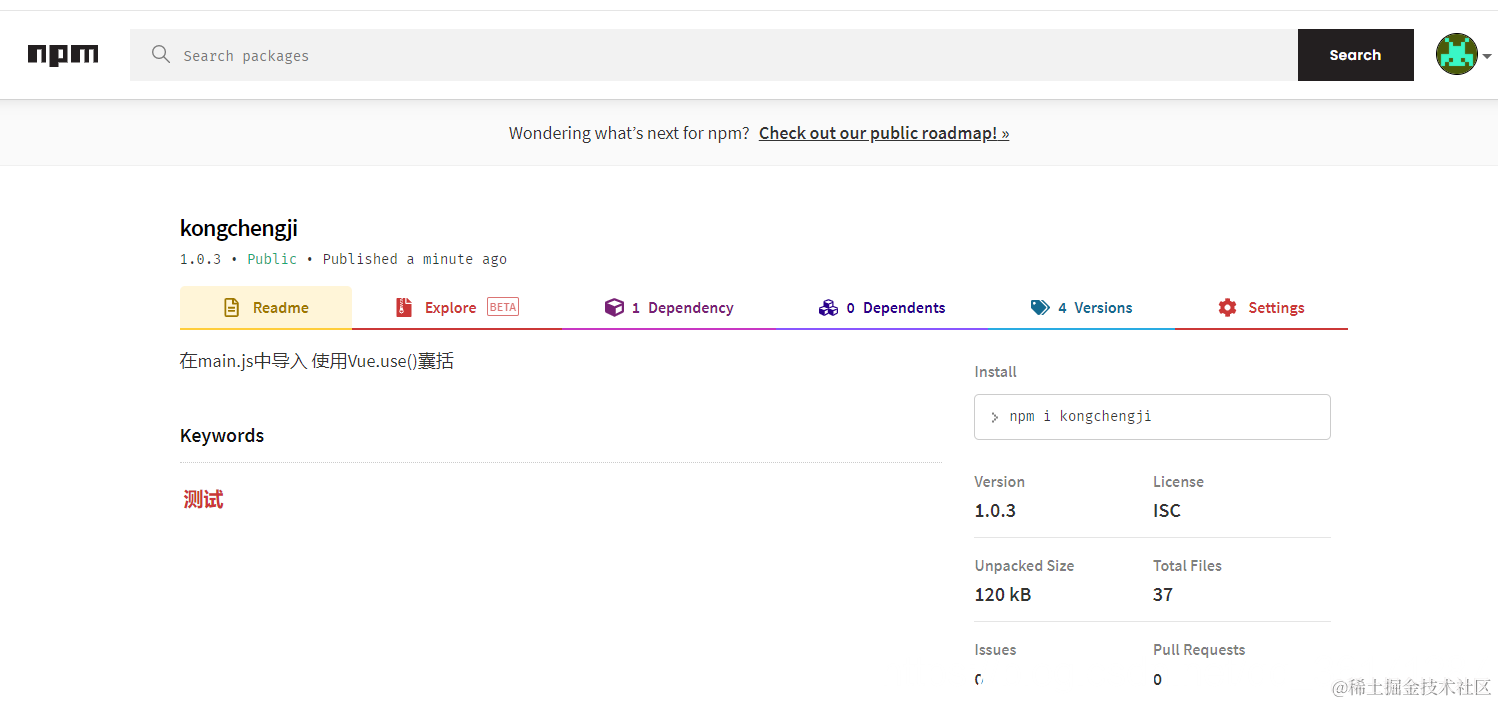Click the 测试 keyword link
Image resolution: width=1498 pixels, height=704 pixels.
[203, 499]
